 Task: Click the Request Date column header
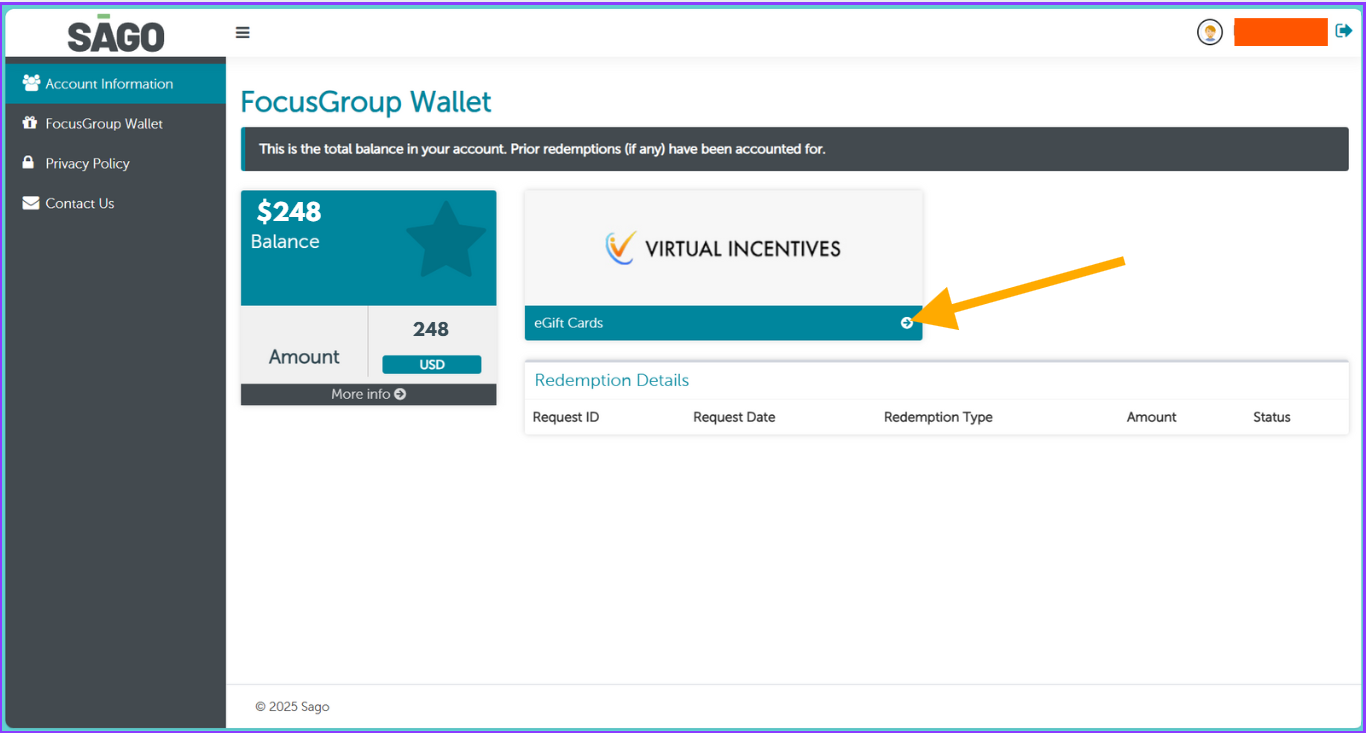[734, 417]
